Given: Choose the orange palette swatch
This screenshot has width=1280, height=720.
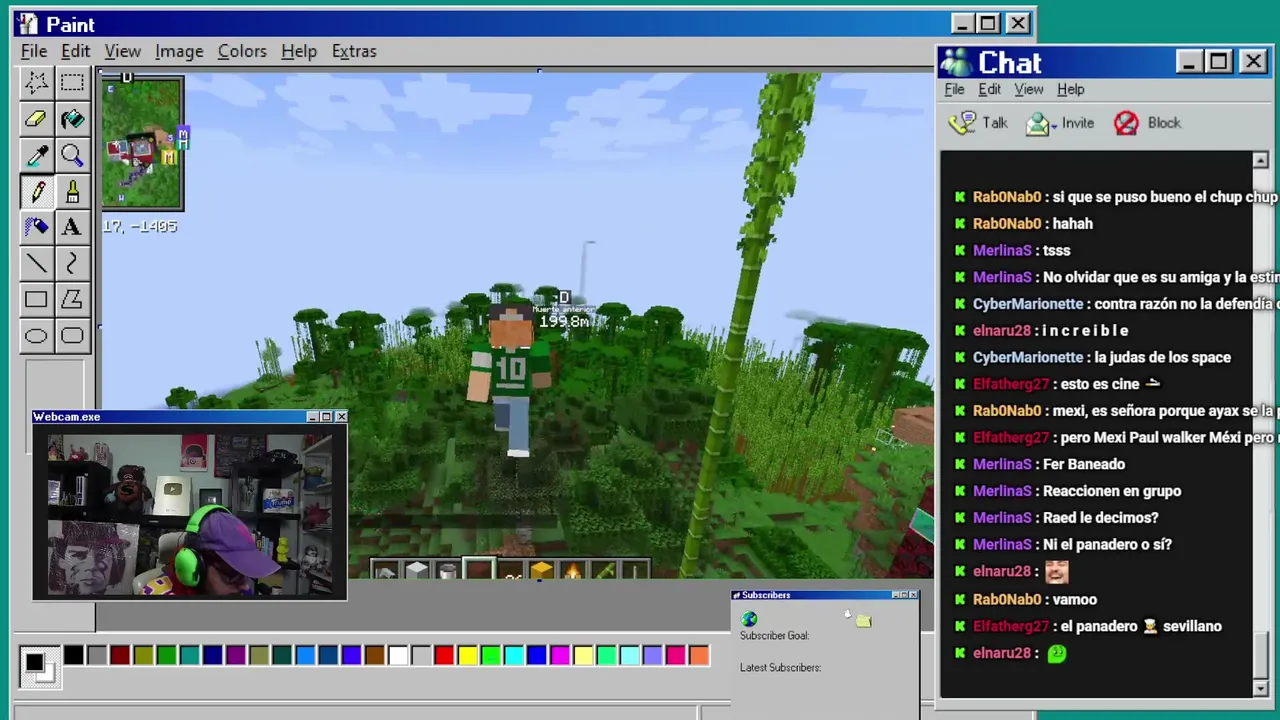Looking at the screenshot, I should click(699, 656).
